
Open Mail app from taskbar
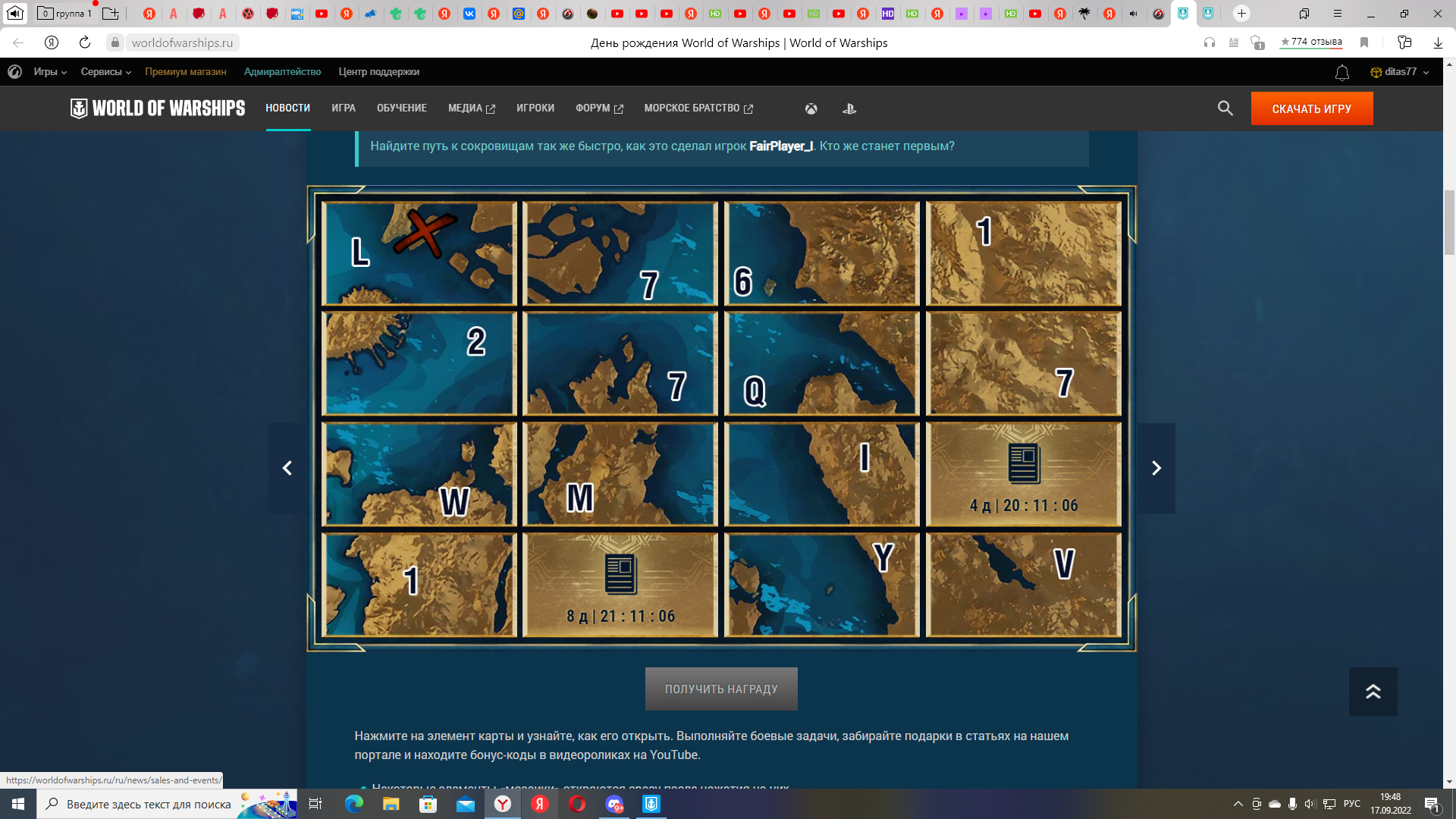point(466,804)
